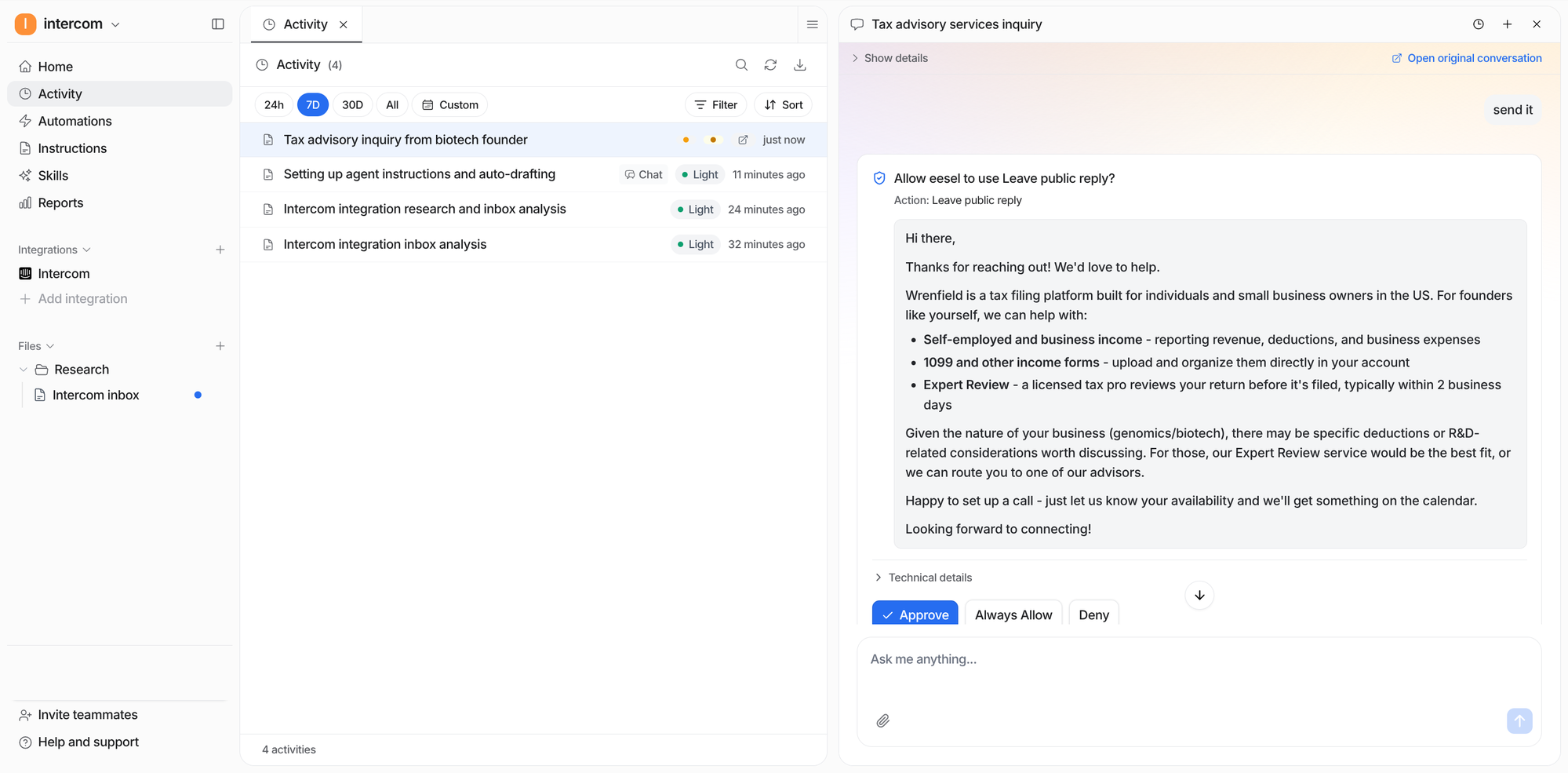Select the 24h time range
Viewport: 1568px width, 773px height.
(274, 104)
